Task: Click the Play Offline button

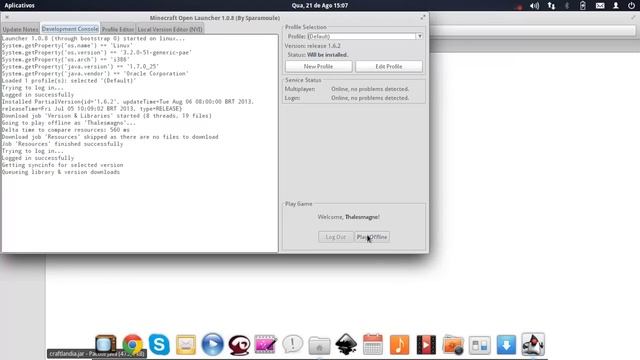Action: (372, 237)
